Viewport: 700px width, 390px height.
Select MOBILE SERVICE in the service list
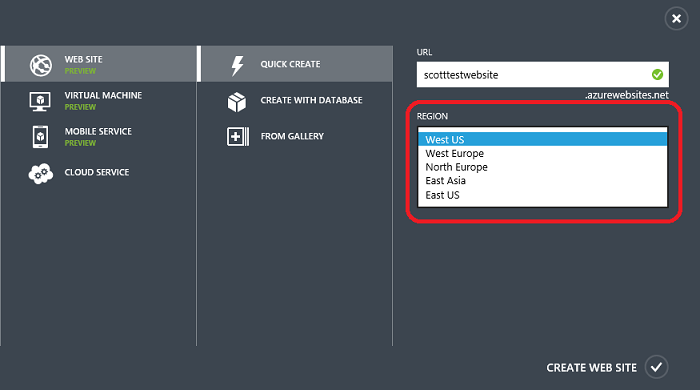pyautogui.click(x=99, y=137)
